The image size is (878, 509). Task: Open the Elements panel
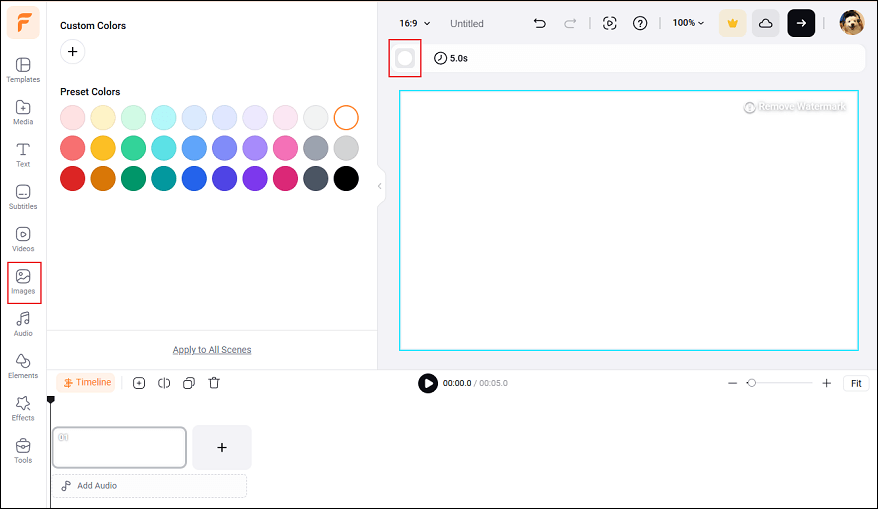23,365
